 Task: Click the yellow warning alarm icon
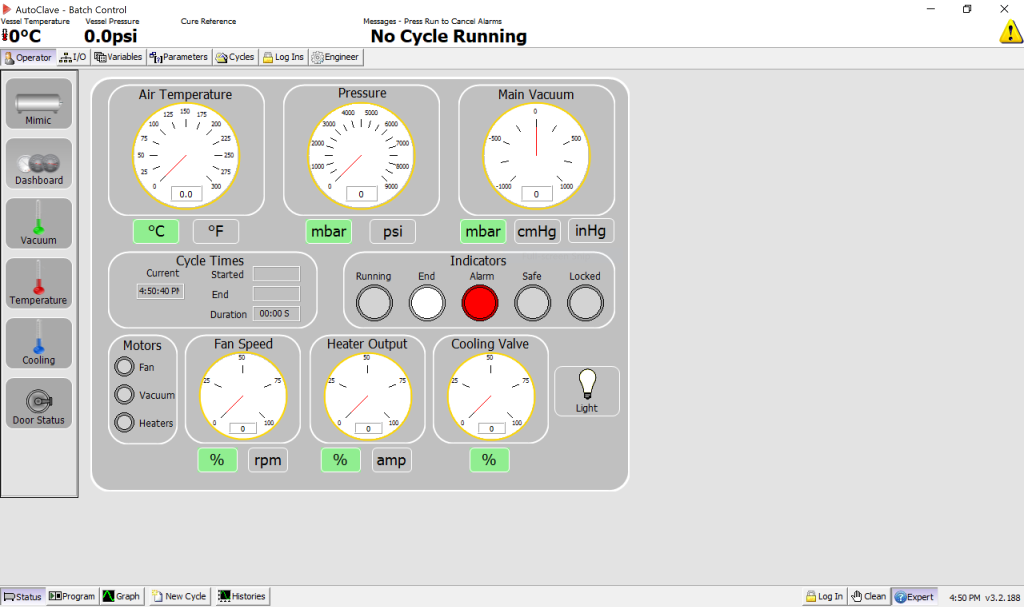point(1010,31)
